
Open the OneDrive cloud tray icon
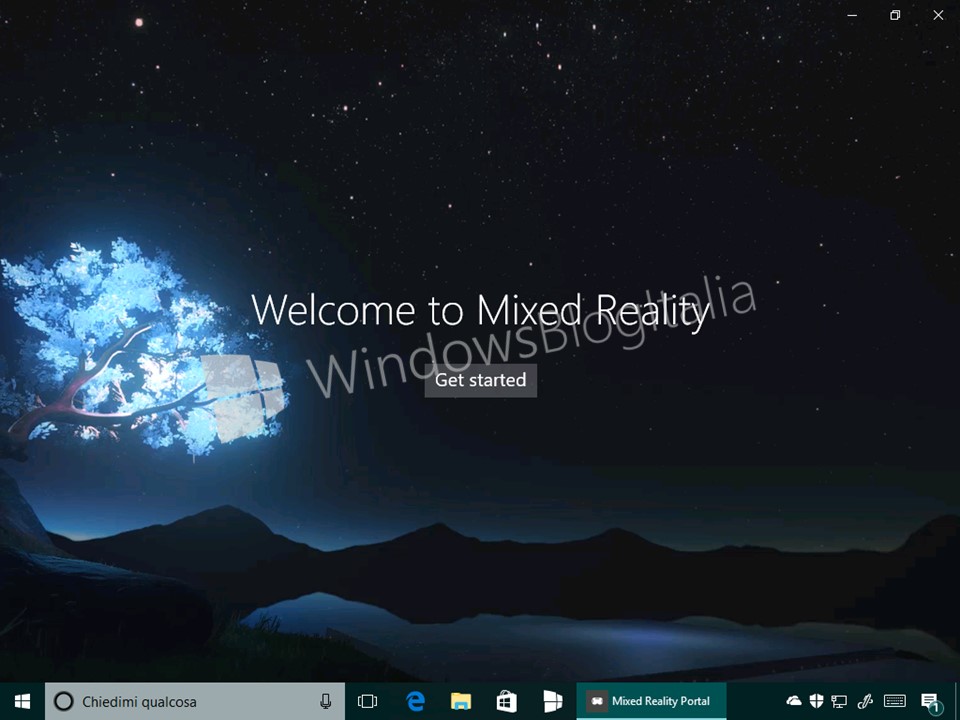(x=794, y=700)
